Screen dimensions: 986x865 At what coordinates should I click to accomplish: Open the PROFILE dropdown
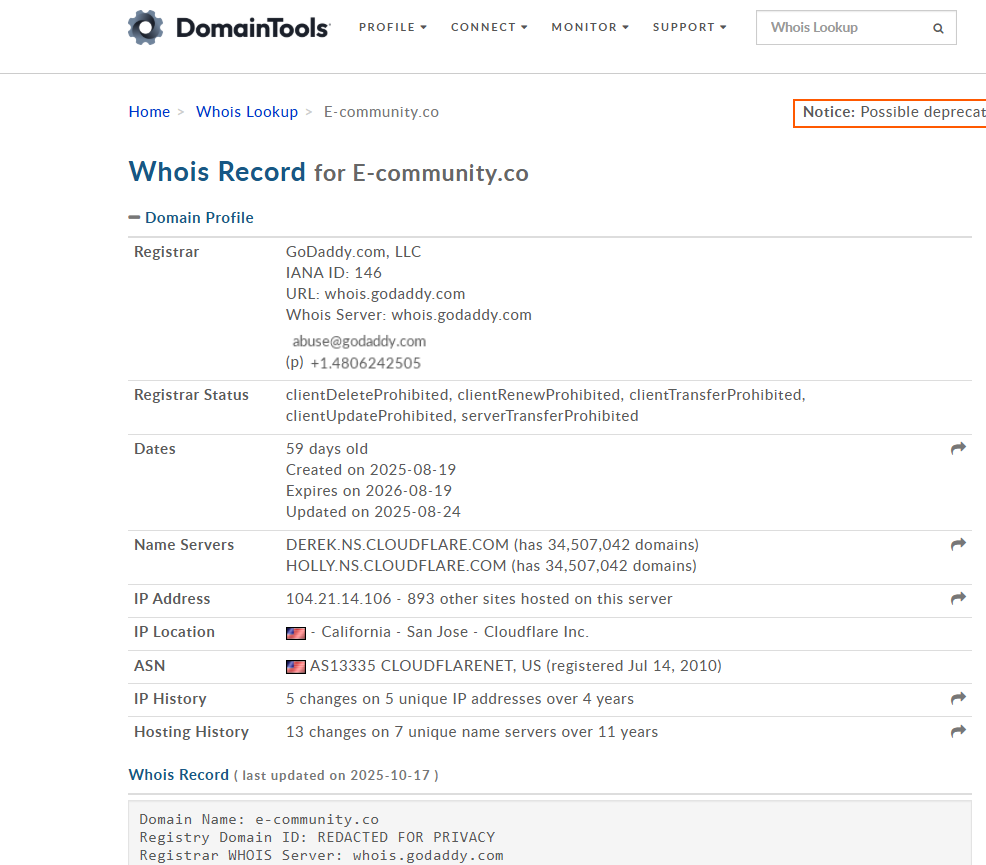click(392, 27)
